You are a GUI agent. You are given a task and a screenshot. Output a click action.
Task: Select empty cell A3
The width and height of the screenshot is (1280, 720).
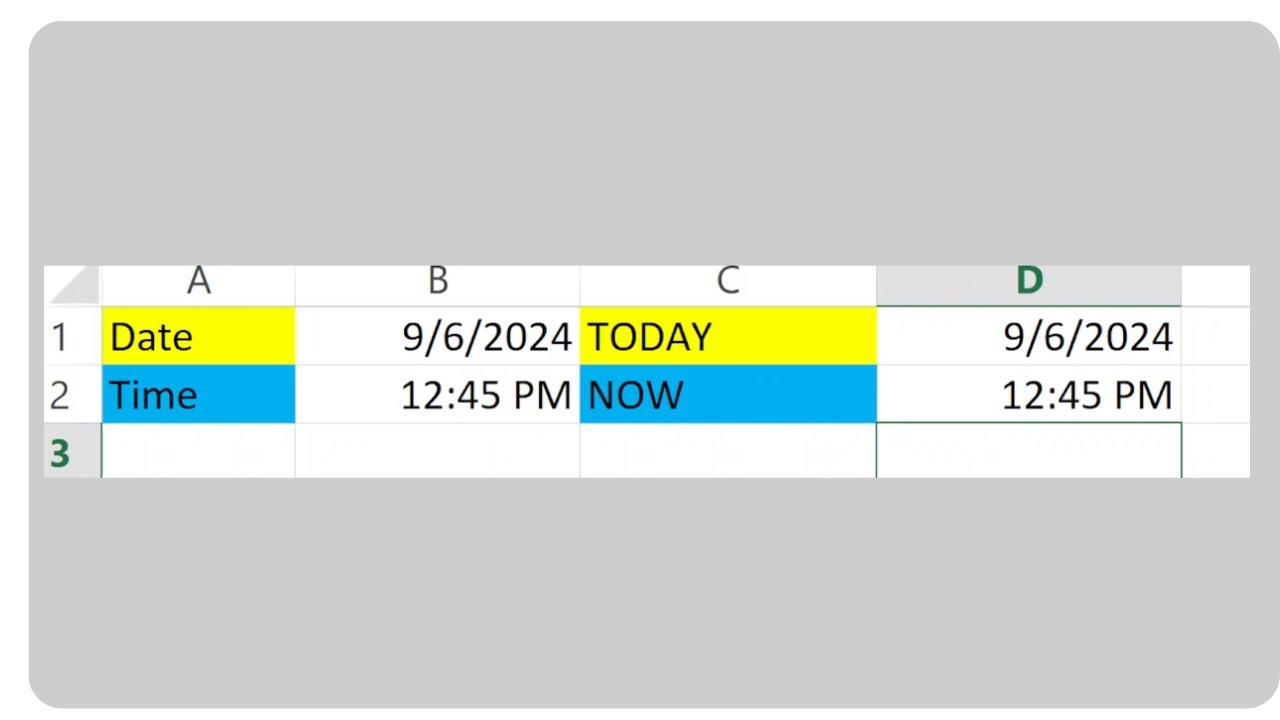(198, 452)
